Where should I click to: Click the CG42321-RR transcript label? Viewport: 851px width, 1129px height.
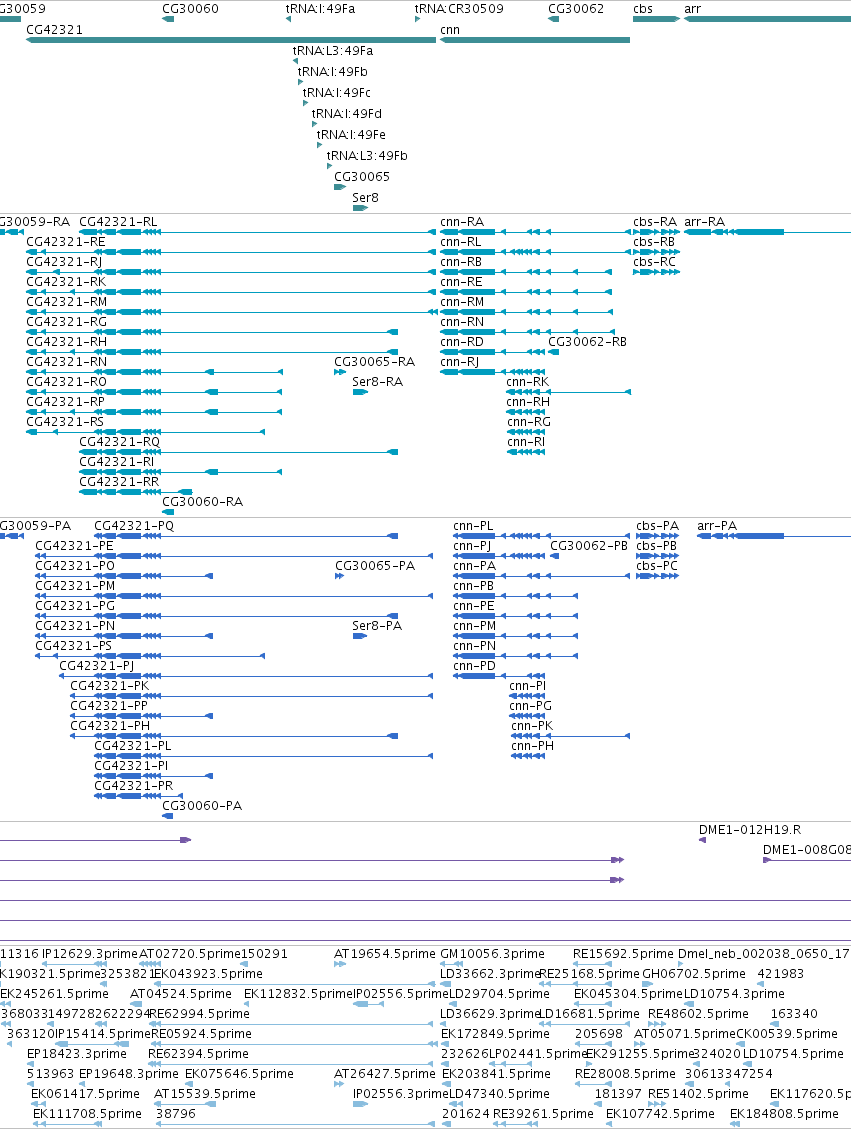(x=119, y=481)
